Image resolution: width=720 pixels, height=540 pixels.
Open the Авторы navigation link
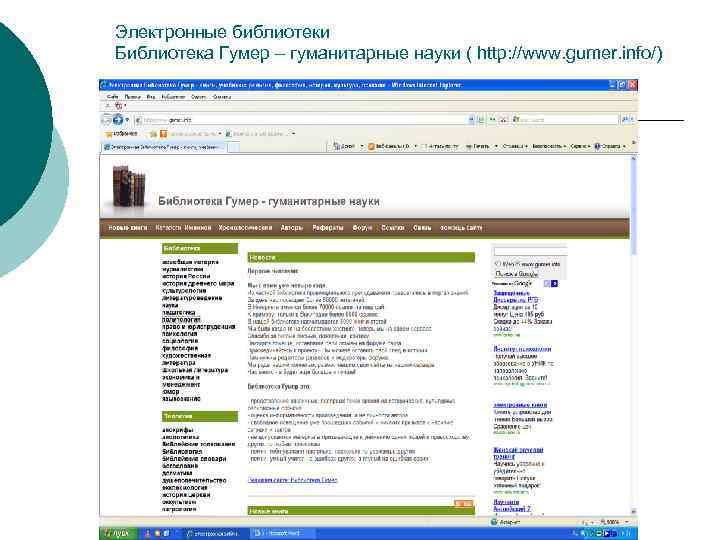292,228
